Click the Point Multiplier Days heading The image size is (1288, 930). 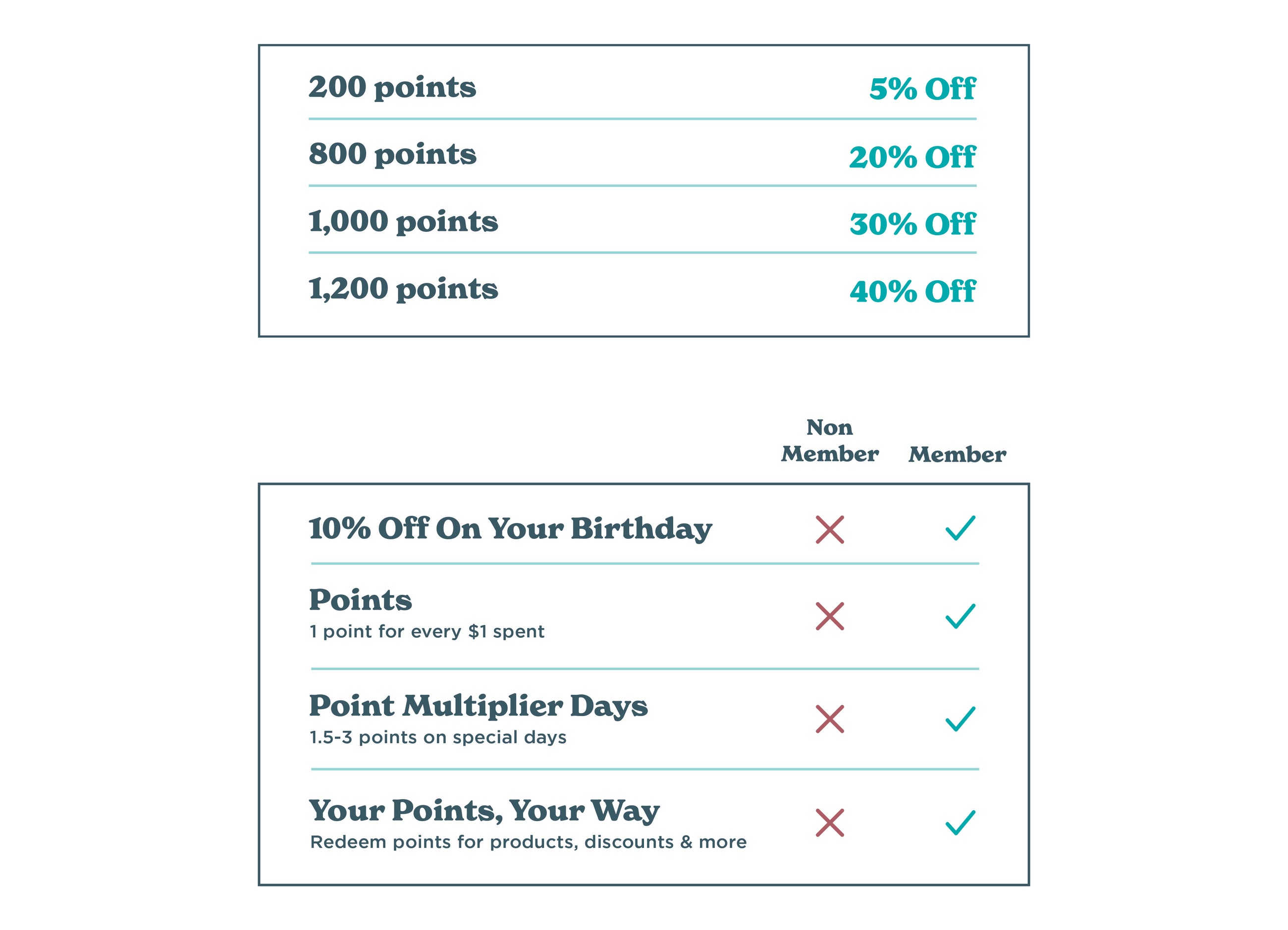pyautogui.click(x=478, y=706)
